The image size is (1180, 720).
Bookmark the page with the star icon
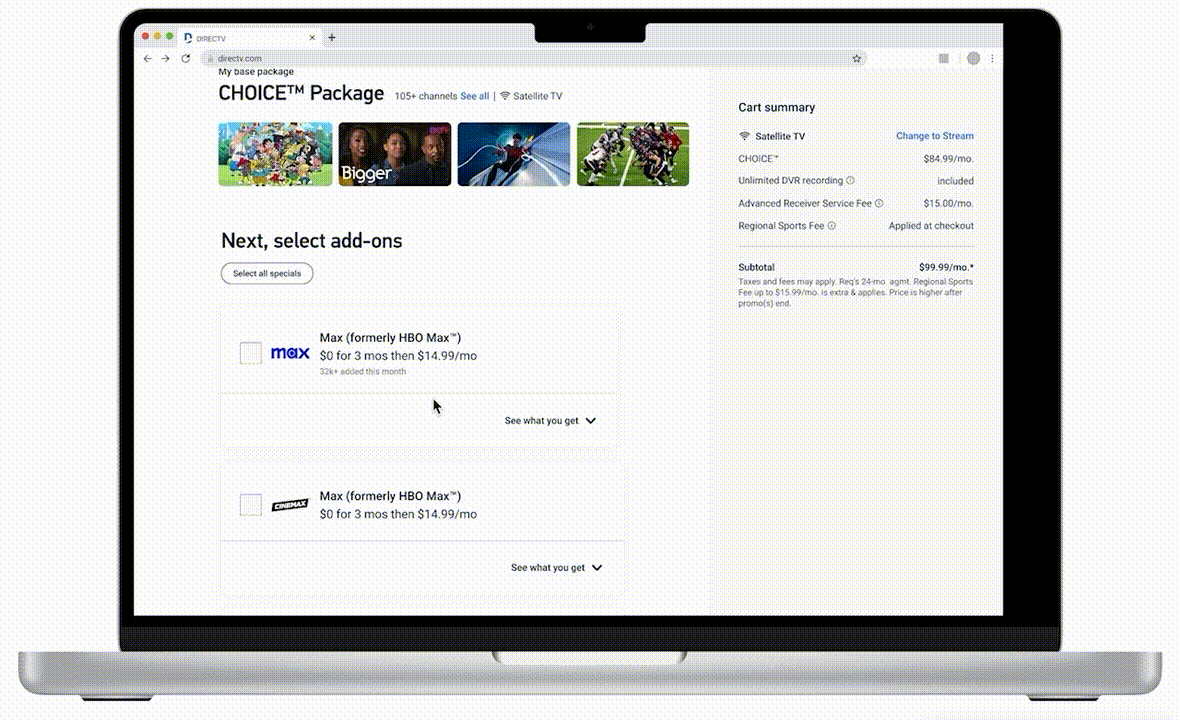click(856, 59)
